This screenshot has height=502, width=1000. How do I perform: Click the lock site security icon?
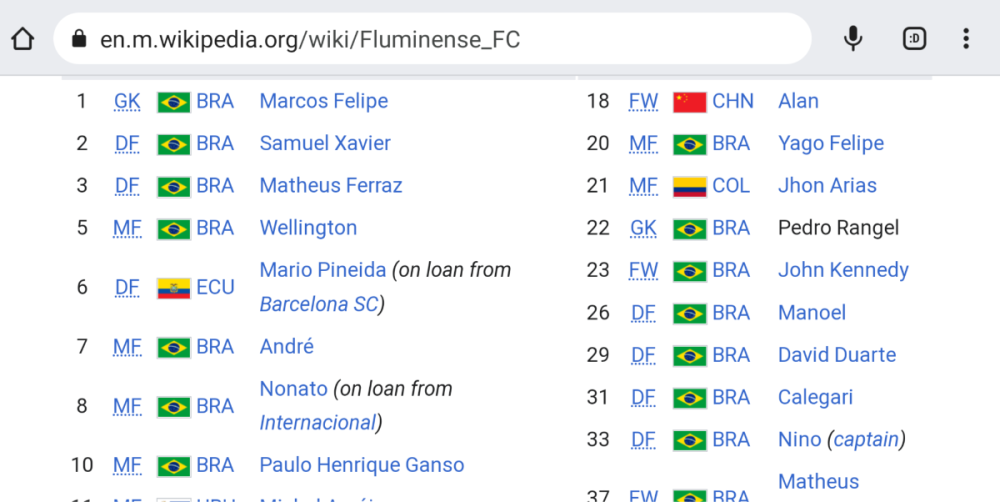point(79,40)
